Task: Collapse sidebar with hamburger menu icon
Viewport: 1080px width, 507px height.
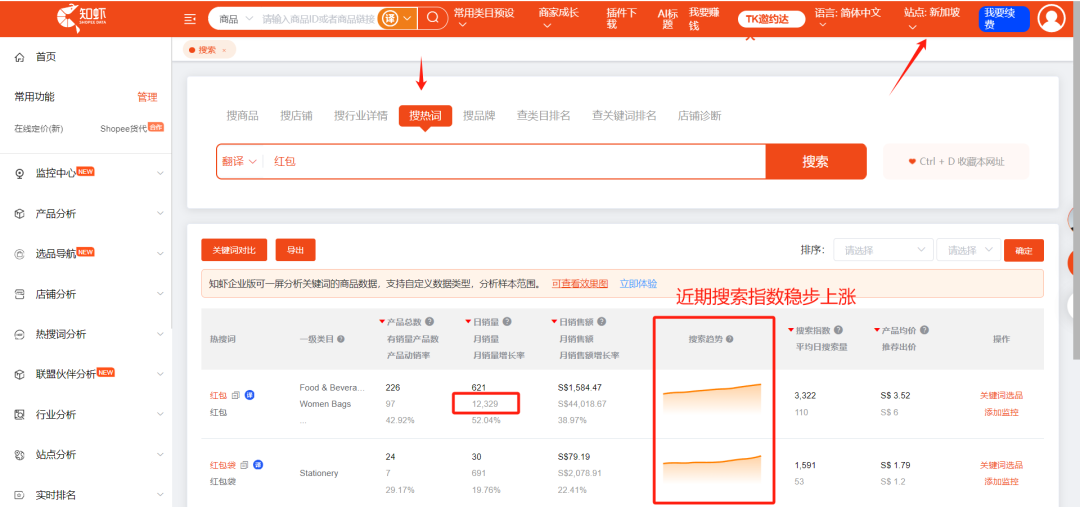Action: click(x=190, y=19)
